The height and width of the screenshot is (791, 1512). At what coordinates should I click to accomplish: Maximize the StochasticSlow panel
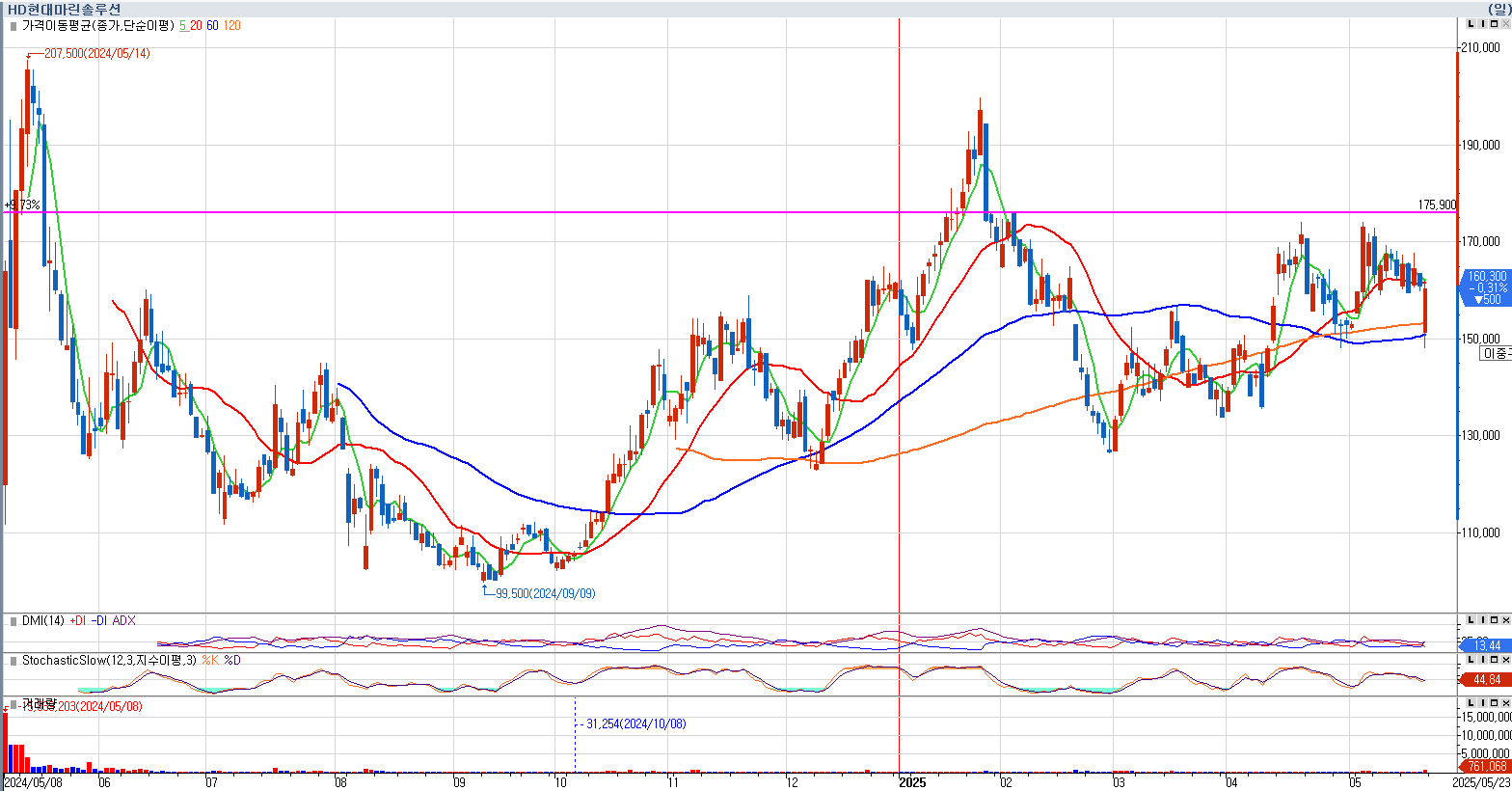(1494, 659)
